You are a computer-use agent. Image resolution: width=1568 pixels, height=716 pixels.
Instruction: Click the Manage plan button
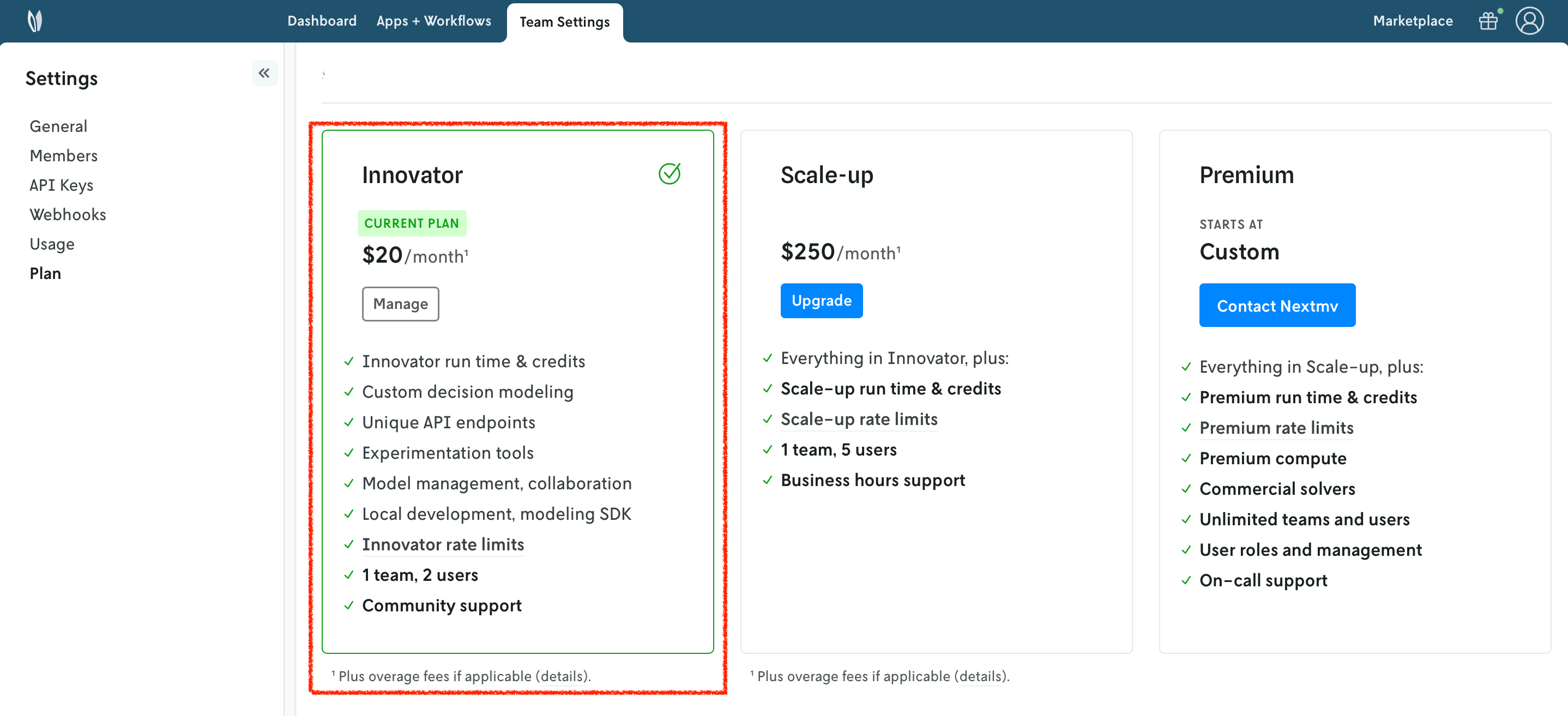click(400, 304)
